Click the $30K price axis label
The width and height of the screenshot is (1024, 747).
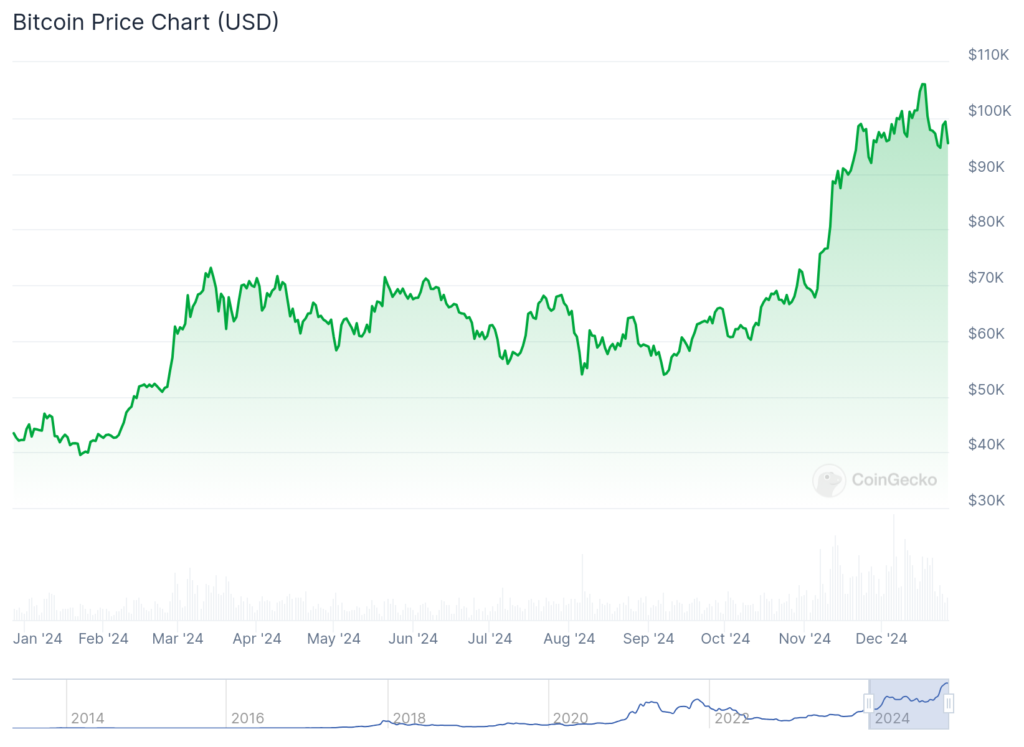(x=986, y=500)
